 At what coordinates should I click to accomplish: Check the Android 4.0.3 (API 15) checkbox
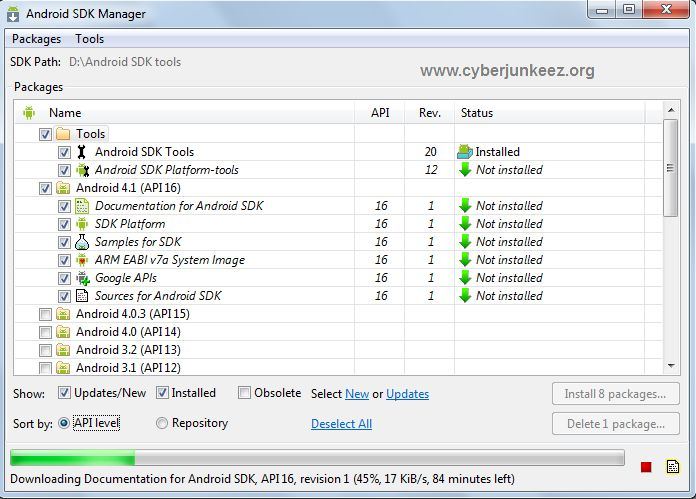pyautogui.click(x=45, y=315)
